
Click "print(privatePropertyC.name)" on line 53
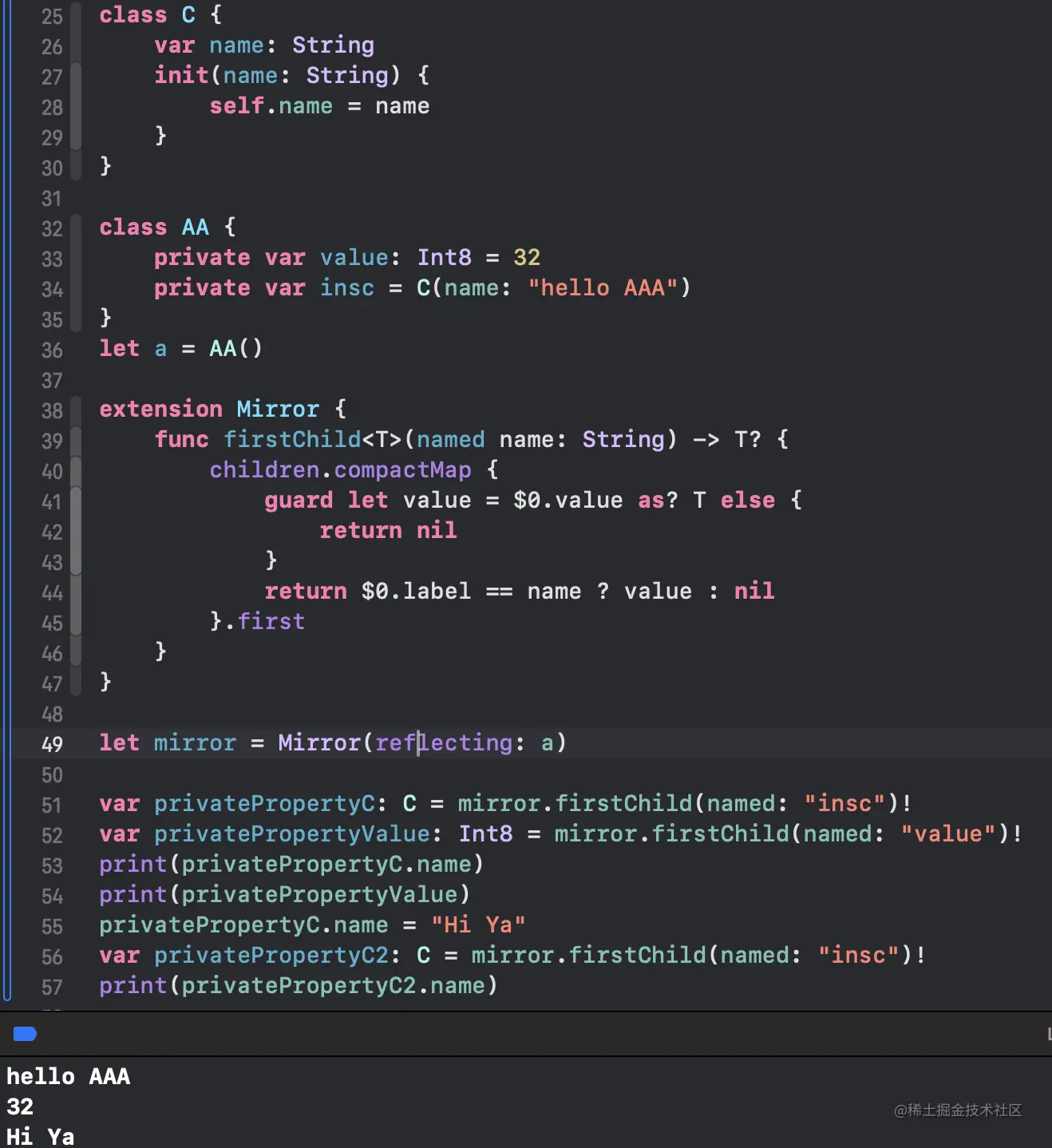(x=291, y=865)
